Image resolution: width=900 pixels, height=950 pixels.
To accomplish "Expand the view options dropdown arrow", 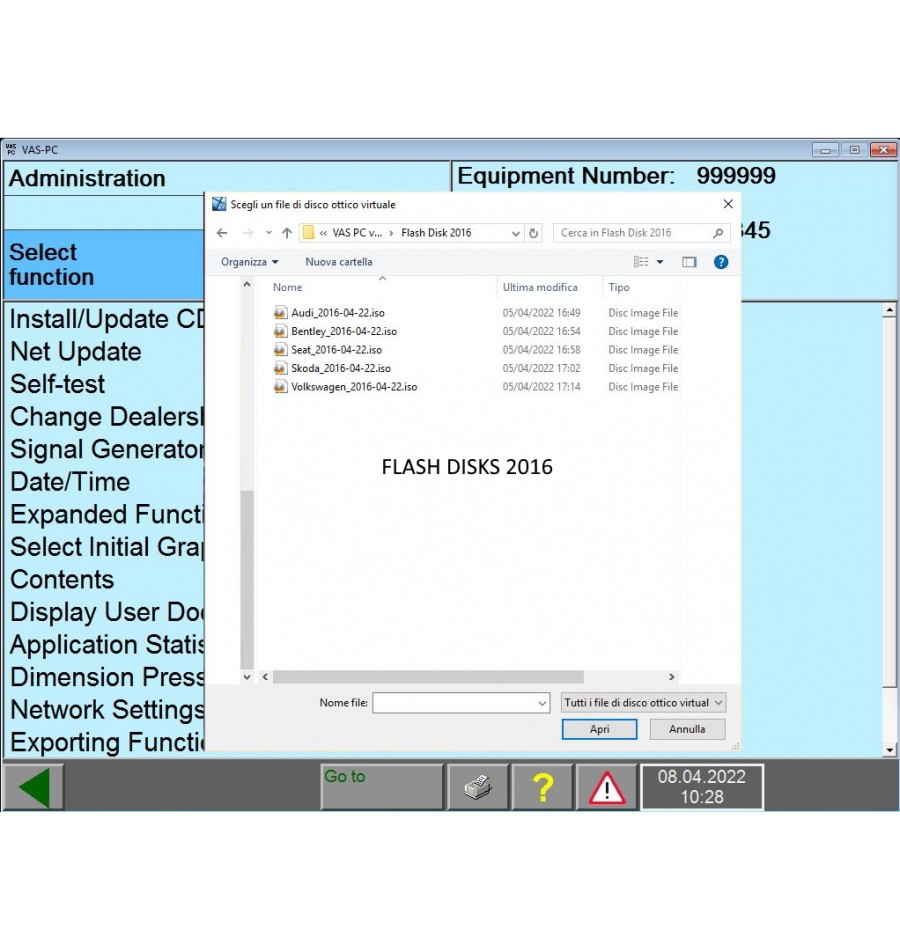I will (x=660, y=262).
